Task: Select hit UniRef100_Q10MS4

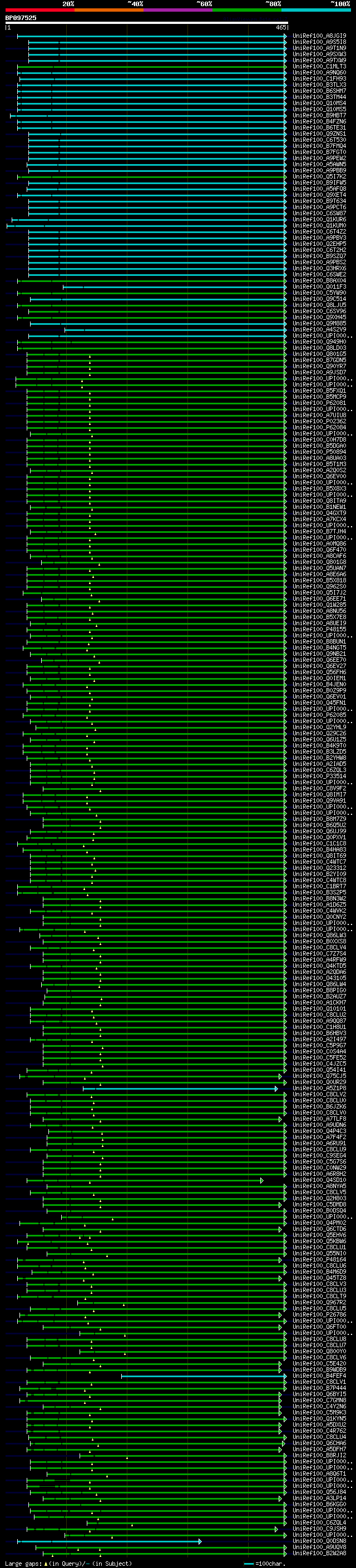Action: pos(319,103)
